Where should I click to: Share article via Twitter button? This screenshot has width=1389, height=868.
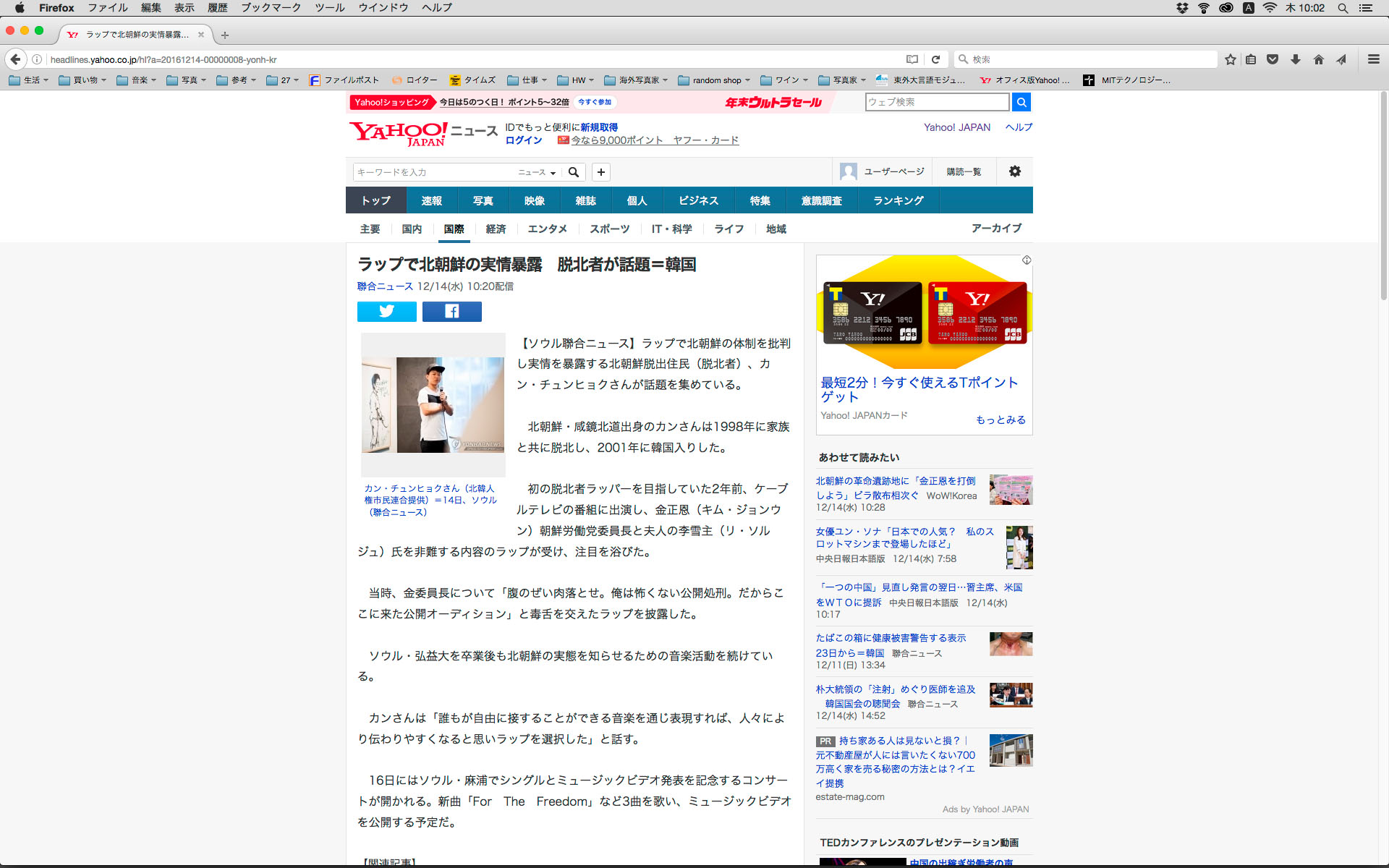pyautogui.click(x=386, y=312)
